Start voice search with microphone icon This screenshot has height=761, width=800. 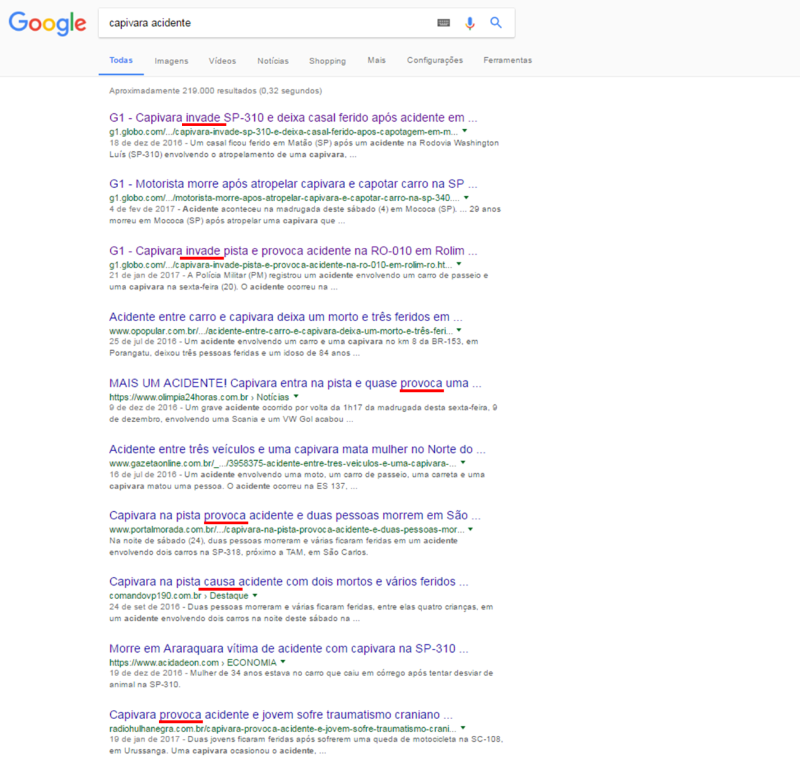point(469,23)
